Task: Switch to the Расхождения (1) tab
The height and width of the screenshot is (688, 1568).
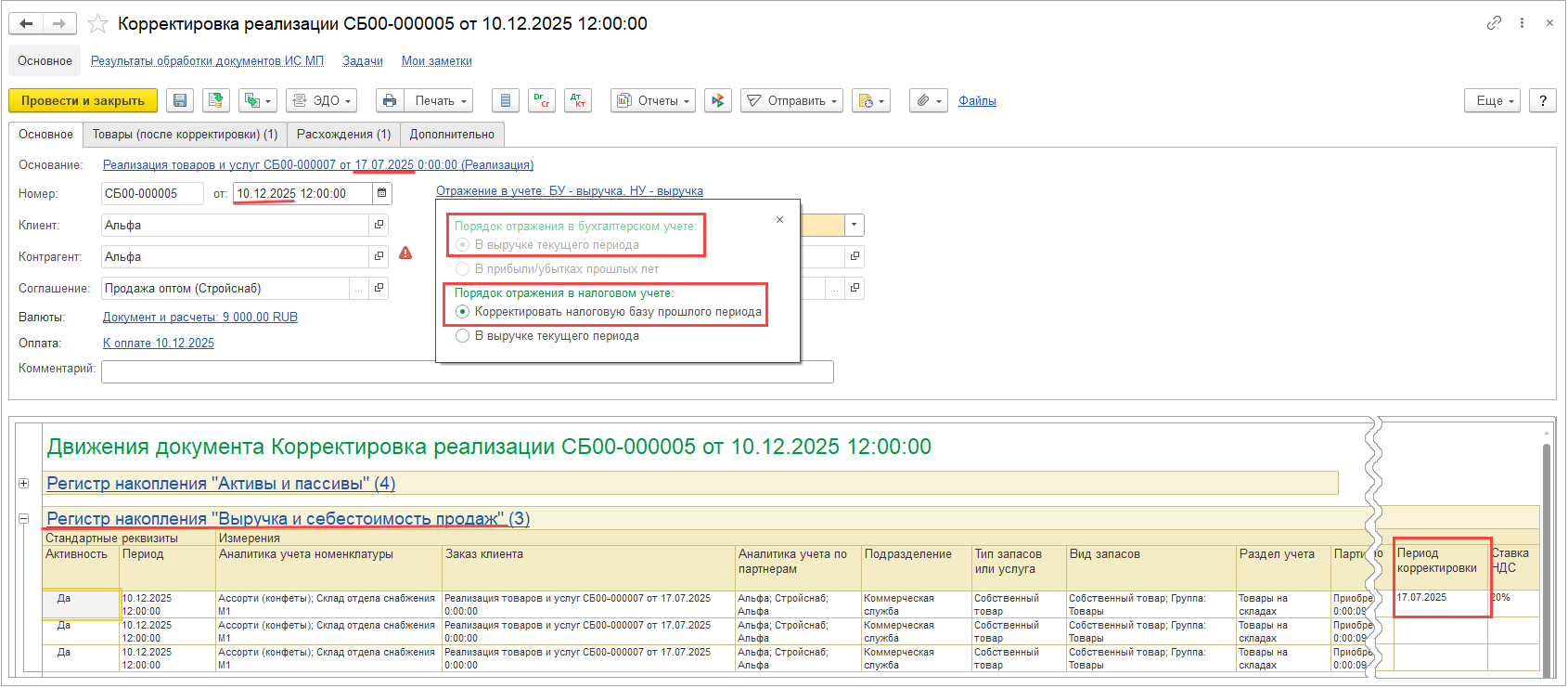Action: (343, 135)
